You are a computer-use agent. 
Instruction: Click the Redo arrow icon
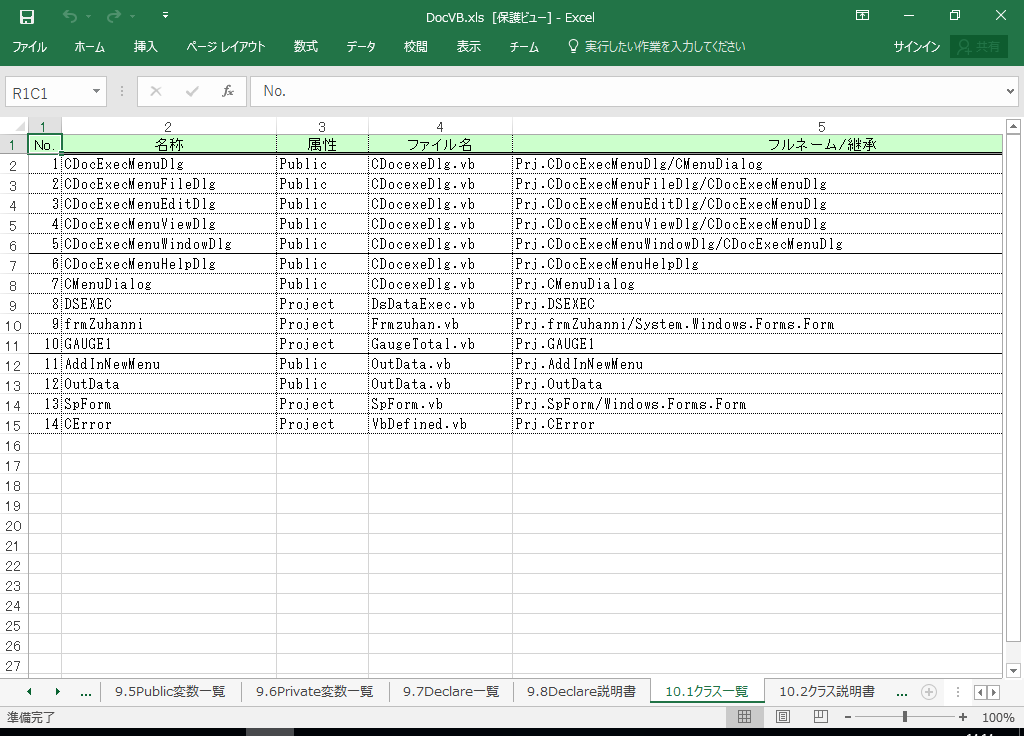point(113,16)
